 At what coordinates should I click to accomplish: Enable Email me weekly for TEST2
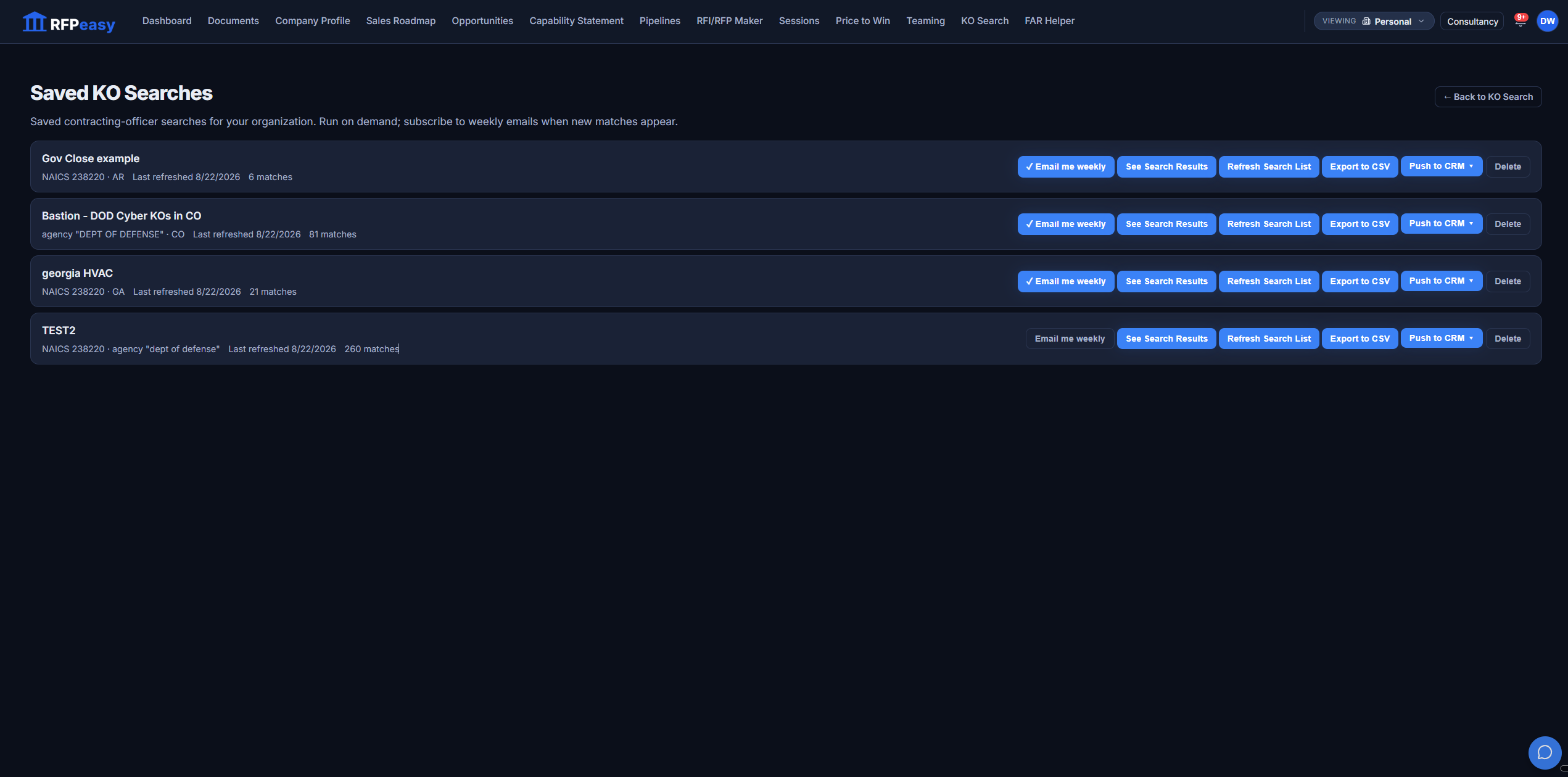[x=1070, y=339]
